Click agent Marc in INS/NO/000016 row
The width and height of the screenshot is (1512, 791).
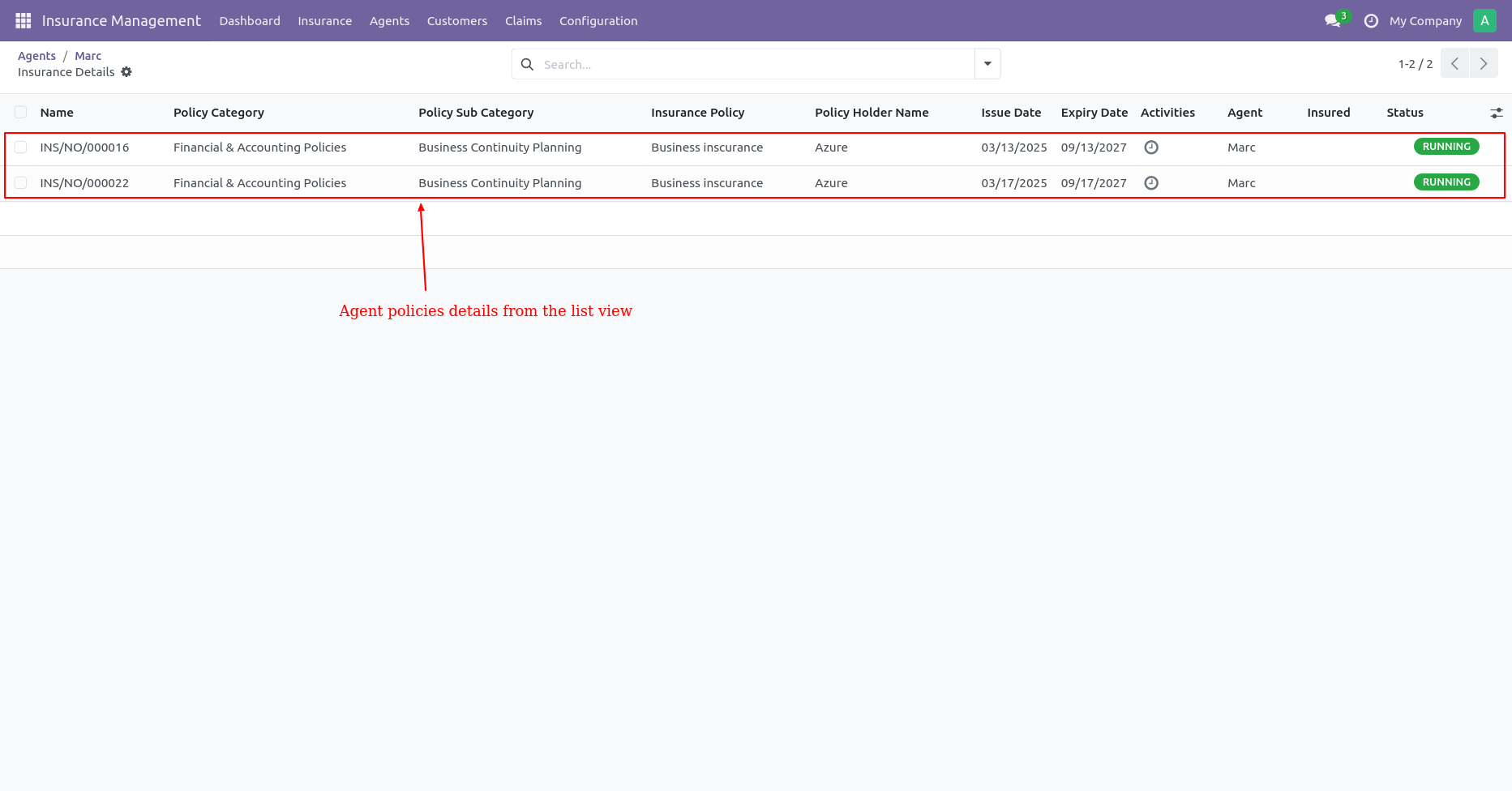(1241, 148)
